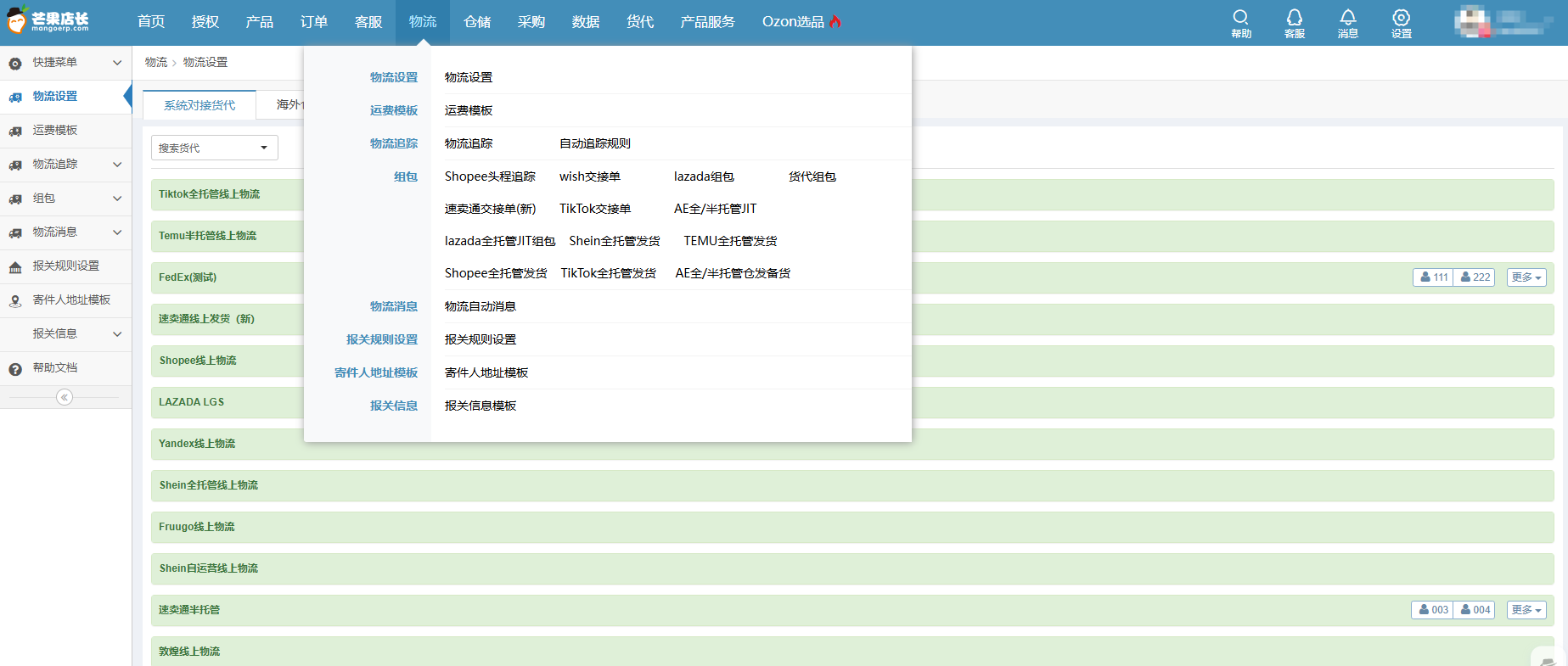Select lazada组包 in dropdown menu
1568x666 pixels.
704,176
